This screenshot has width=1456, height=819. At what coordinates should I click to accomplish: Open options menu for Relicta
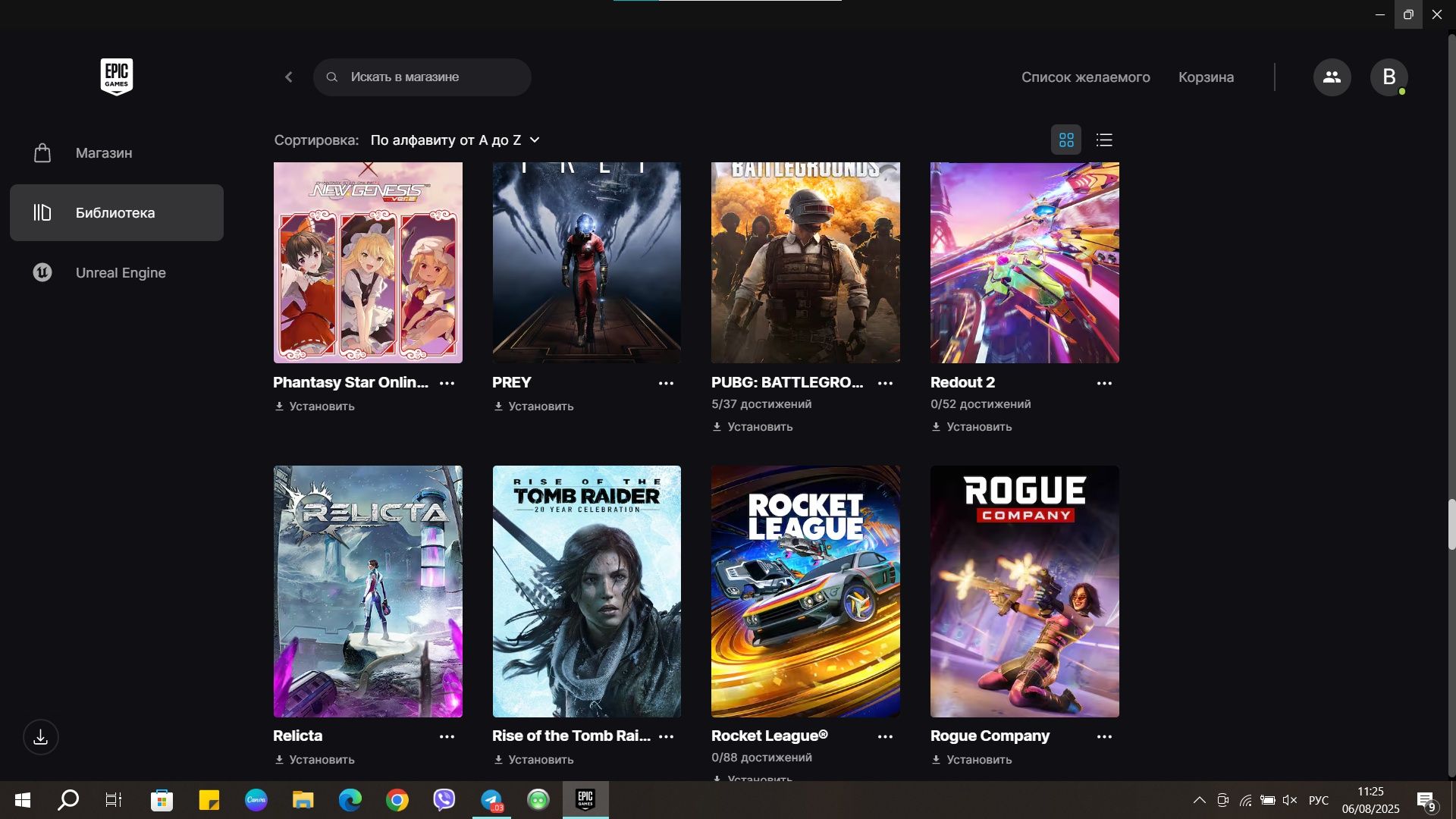click(x=447, y=737)
